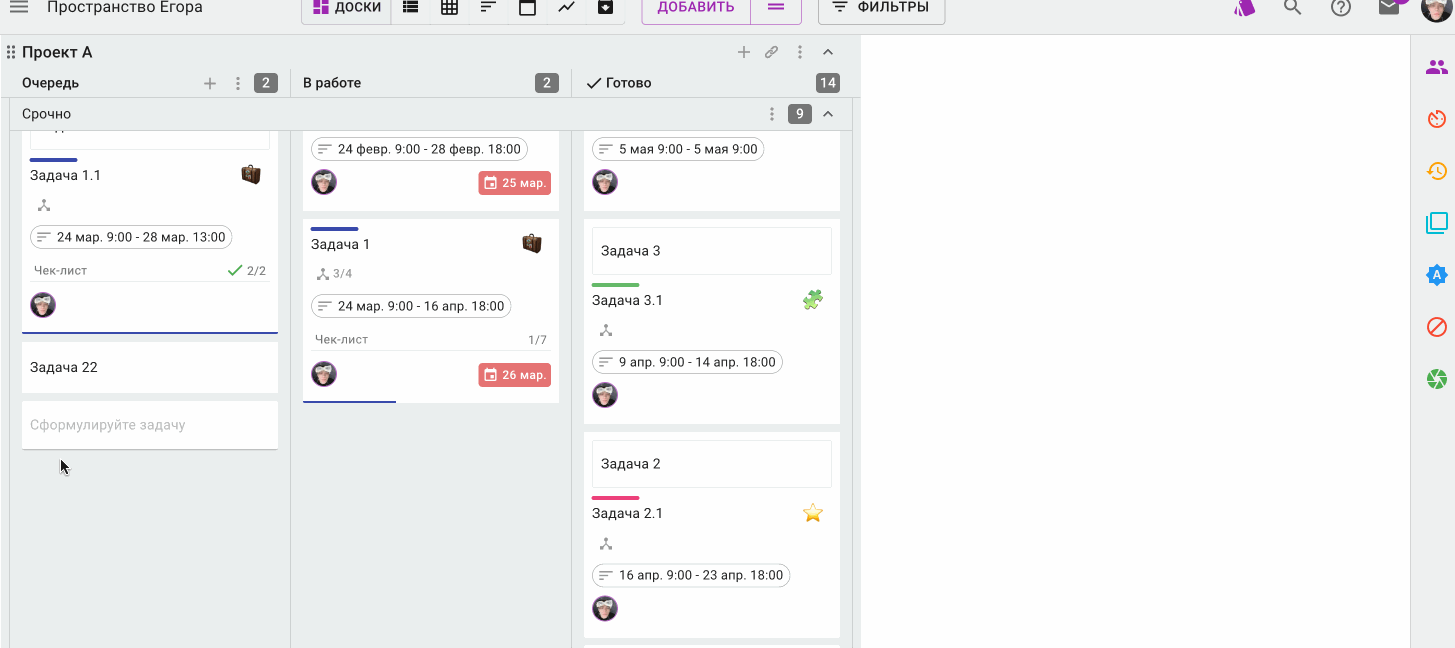The width and height of the screenshot is (1455, 648).
Task: Open the user profile avatar in header
Action: [1436, 7]
